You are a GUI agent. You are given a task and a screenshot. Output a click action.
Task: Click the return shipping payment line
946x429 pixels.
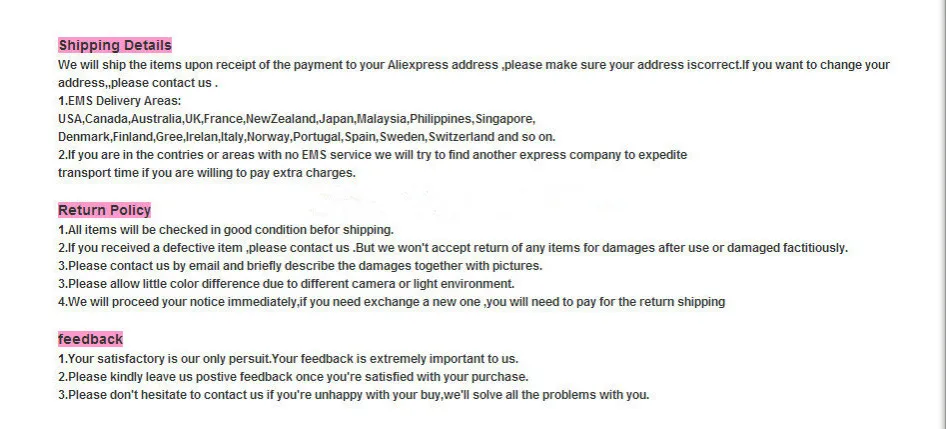pyautogui.click(x=392, y=302)
